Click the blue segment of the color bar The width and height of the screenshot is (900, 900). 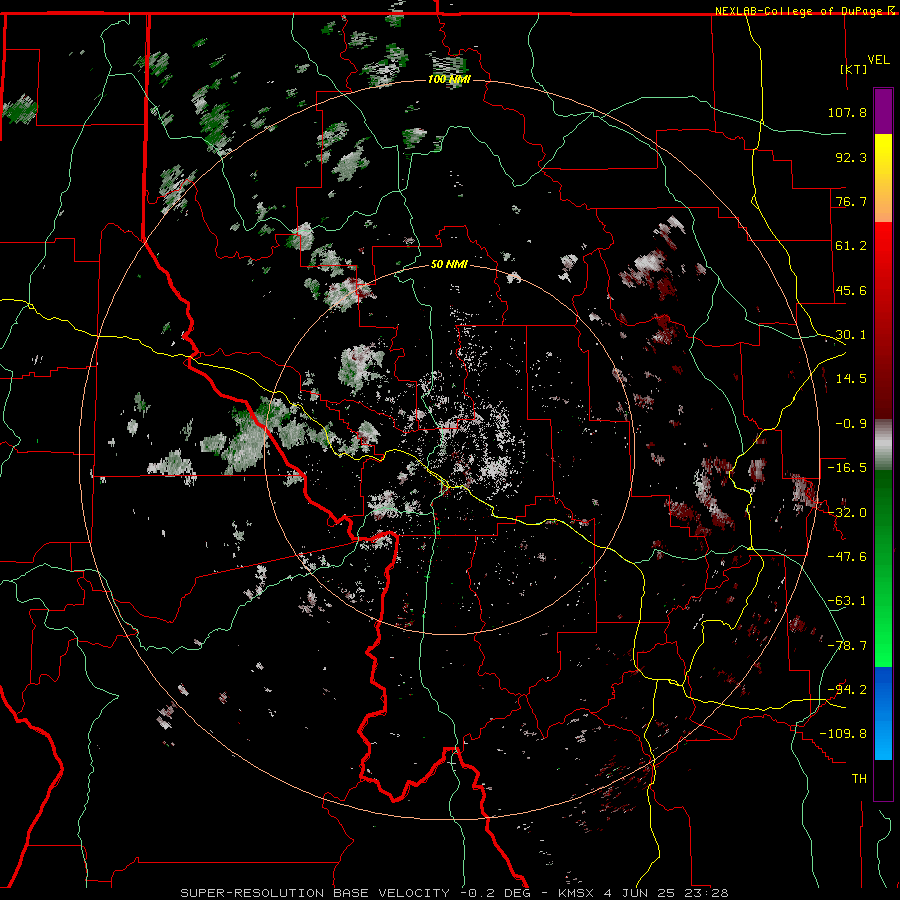883,713
